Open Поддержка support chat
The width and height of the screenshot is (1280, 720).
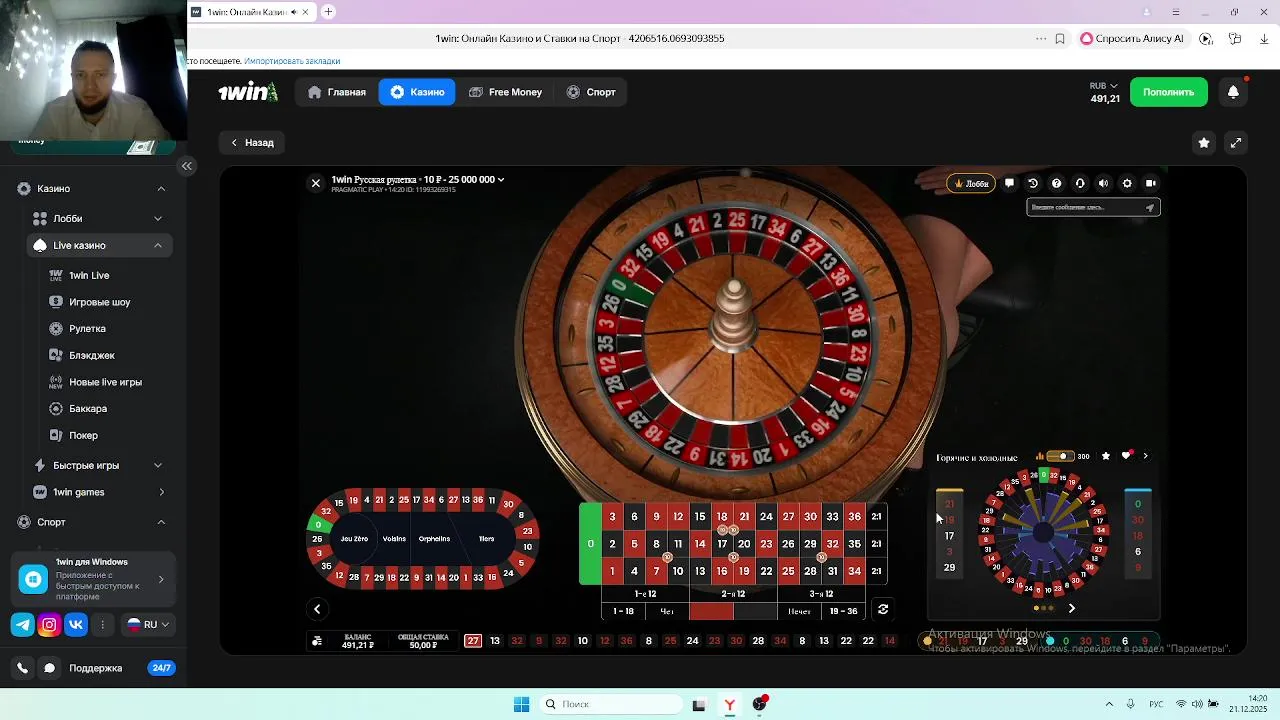click(95, 668)
